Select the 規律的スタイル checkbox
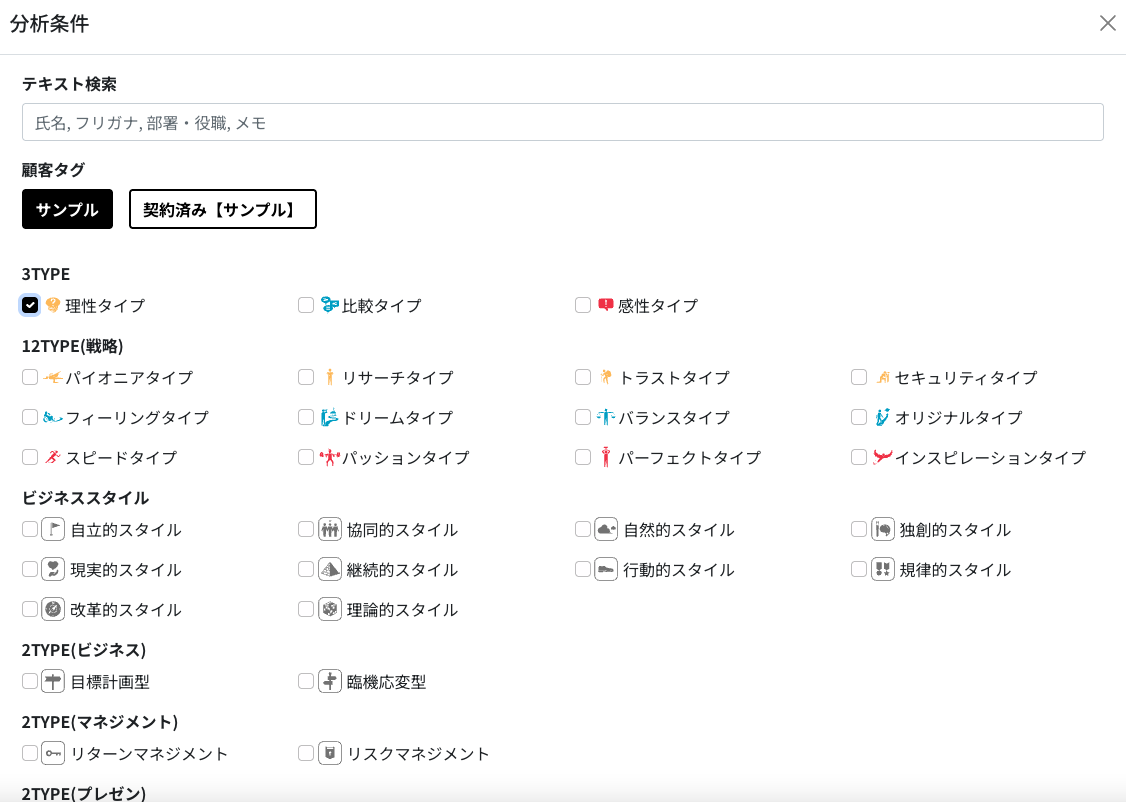This screenshot has width=1126, height=802. click(859, 569)
